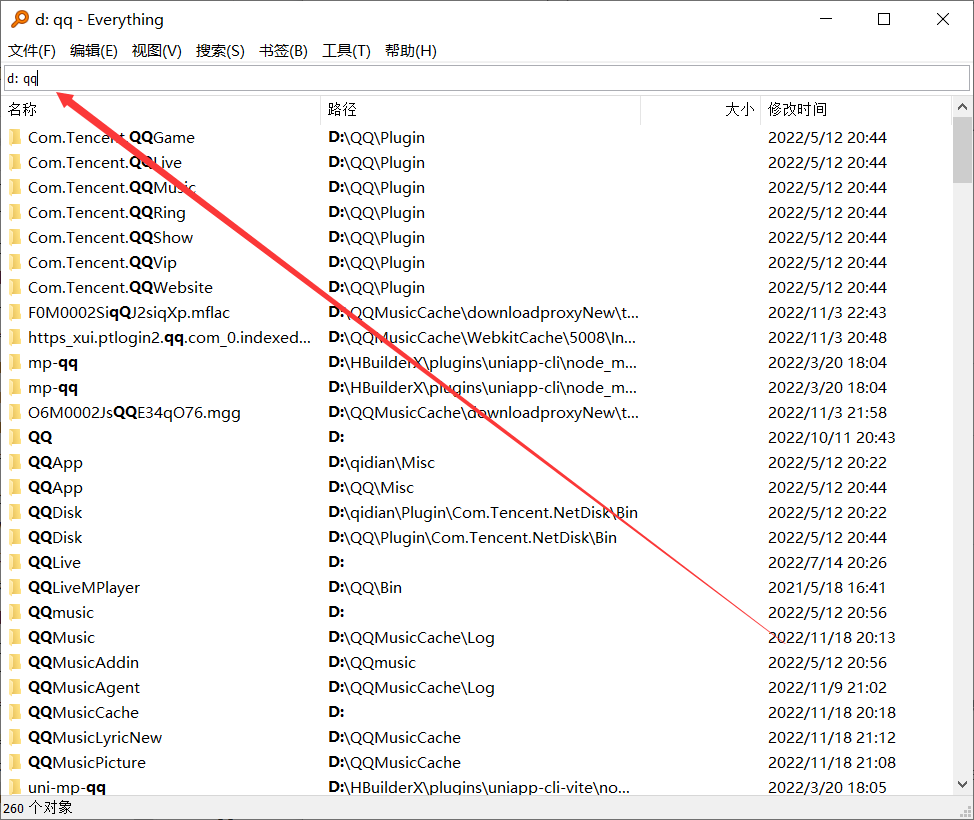Click the path D:\QQ\Misc
The width and height of the screenshot is (974, 820).
(x=371, y=488)
